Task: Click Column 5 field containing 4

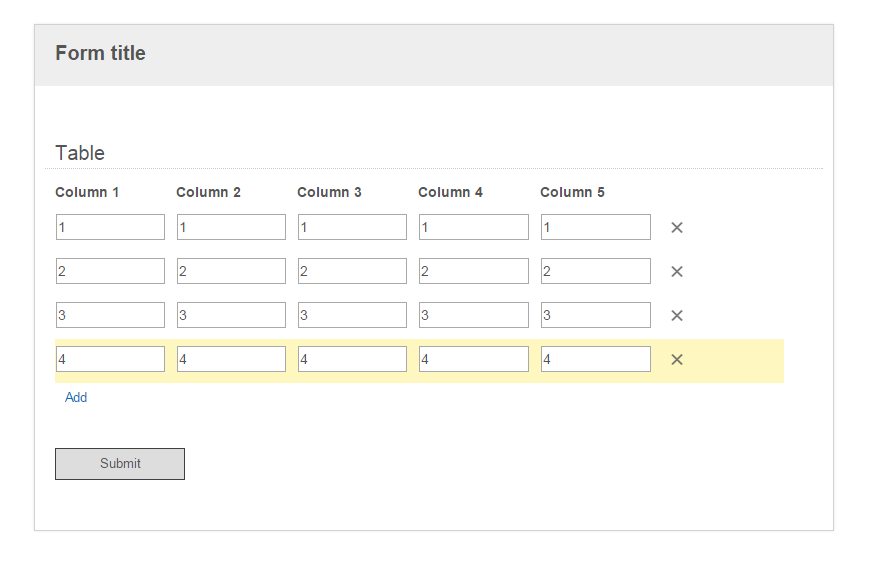Action: (x=596, y=359)
